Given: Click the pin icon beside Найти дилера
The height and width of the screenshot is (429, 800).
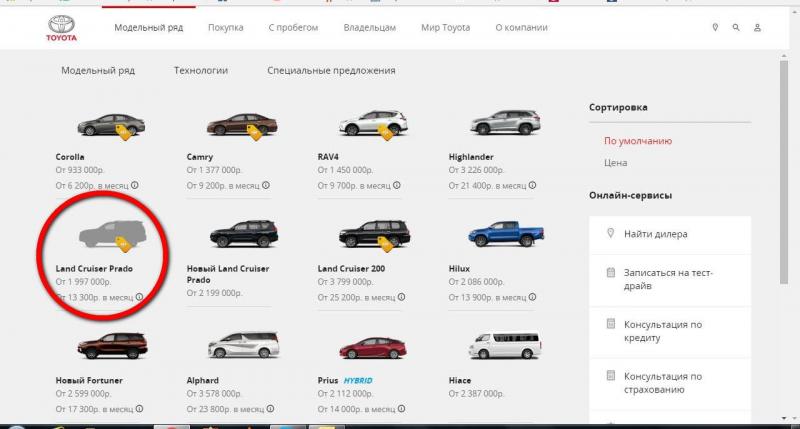Looking at the screenshot, I should coord(610,233).
